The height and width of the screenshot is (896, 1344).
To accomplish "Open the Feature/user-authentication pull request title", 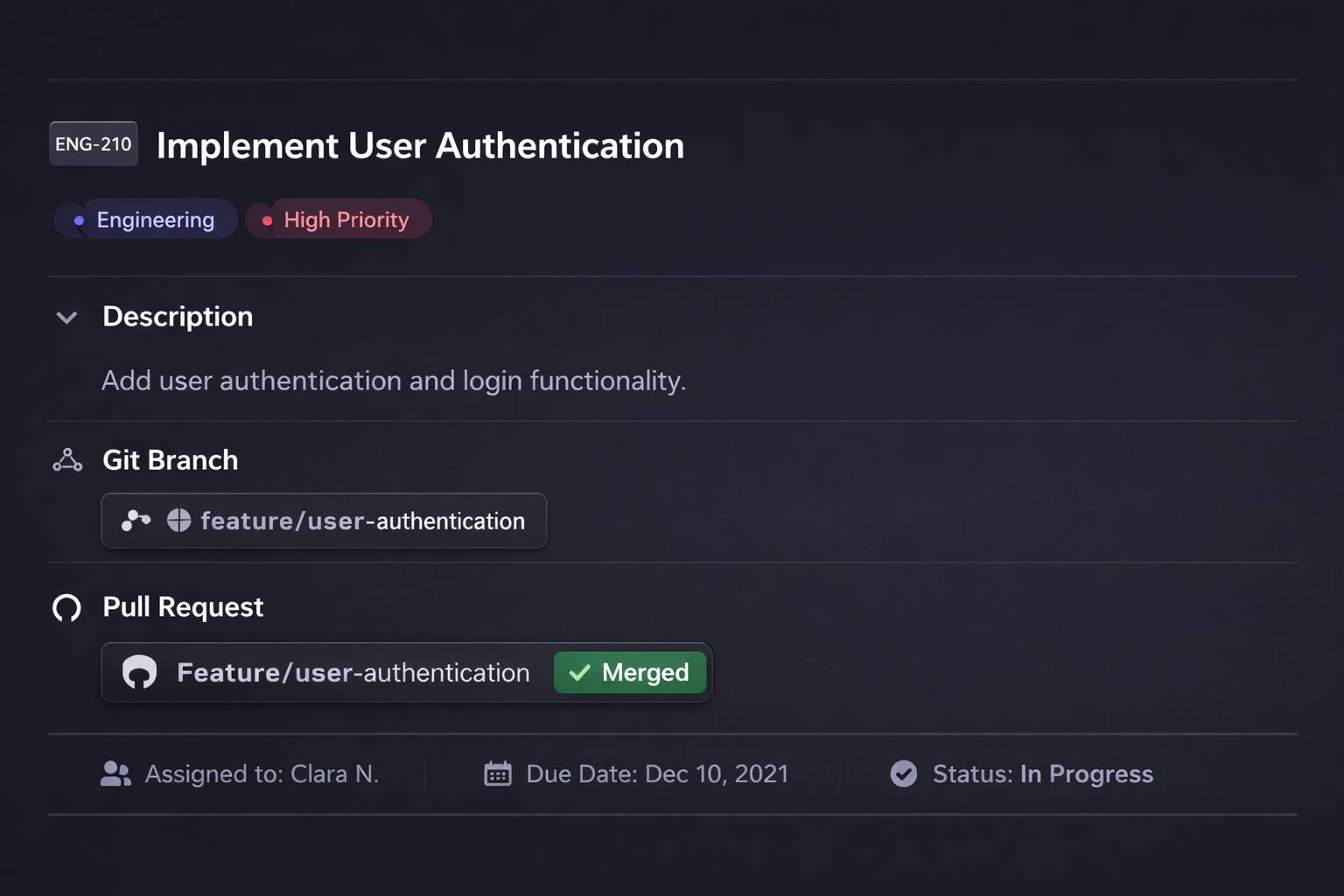I will (x=353, y=672).
